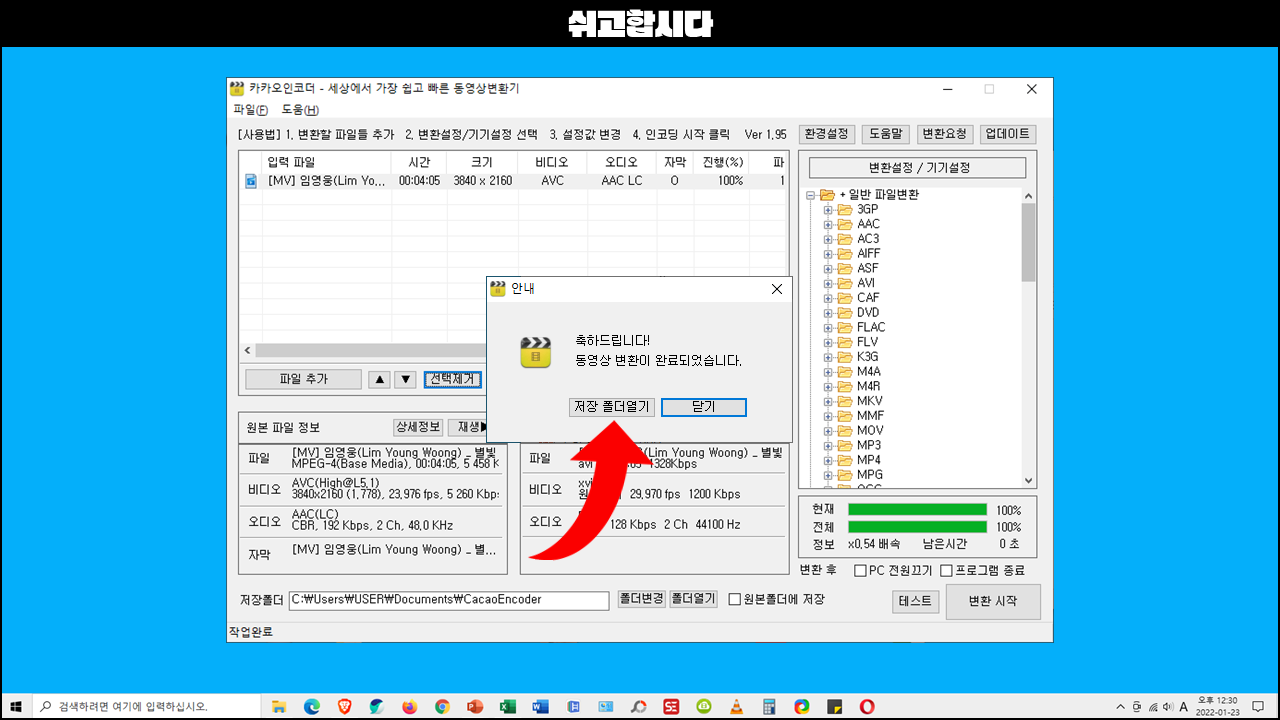This screenshot has width=1280, height=720.
Task: Move selected file up with up-arrow button
Action: pos(380,379)
